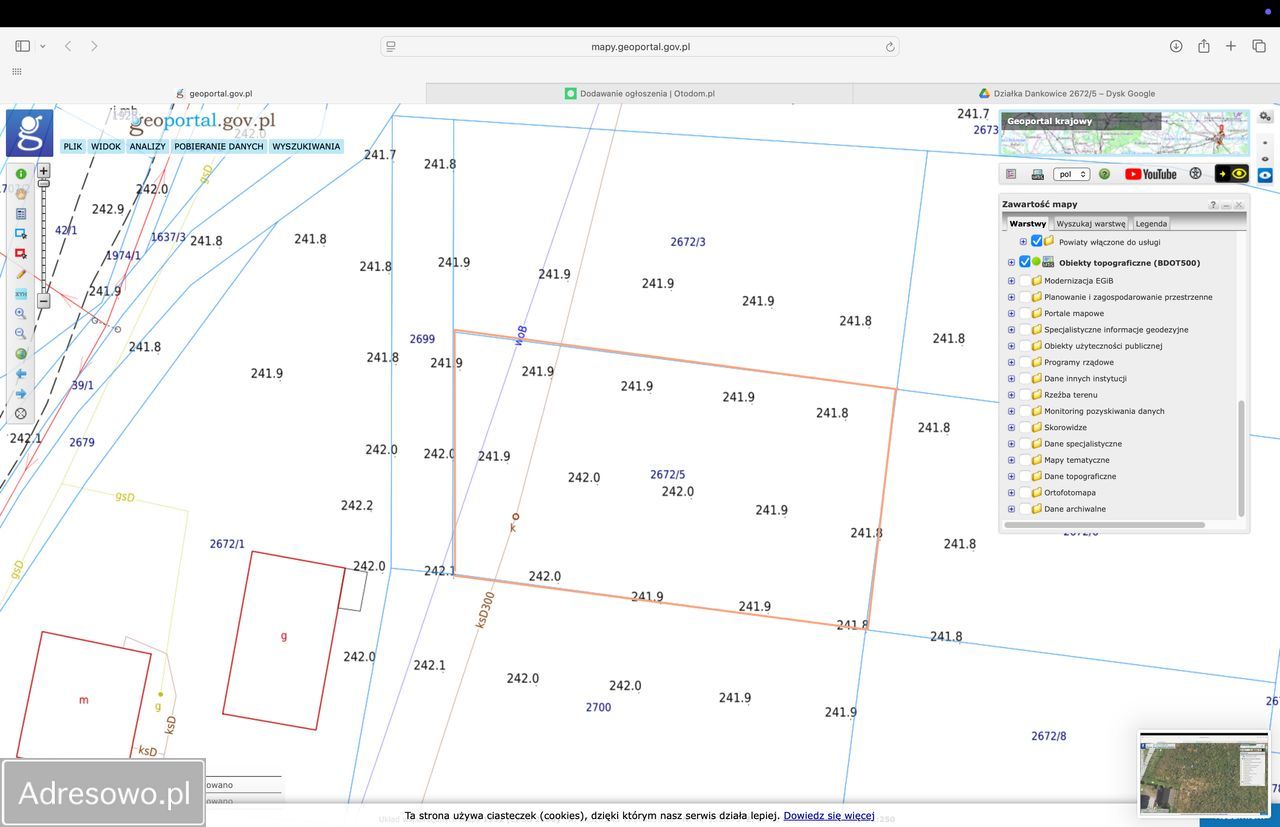1280x827 pixels.
Task: Uncheck Obiekty topograficzne (BDOT500) layer
Action: click(1024, 263)
